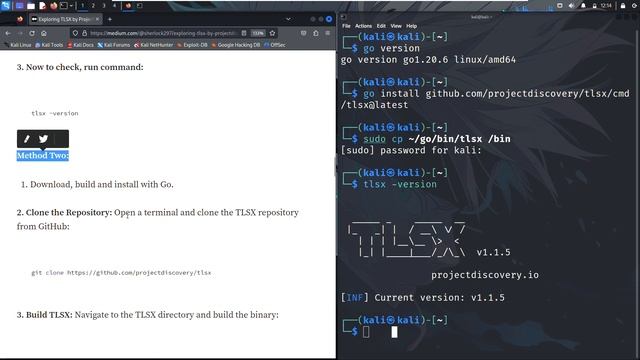
Task: Open the Kali Tools bookmark
Action: 49,45
